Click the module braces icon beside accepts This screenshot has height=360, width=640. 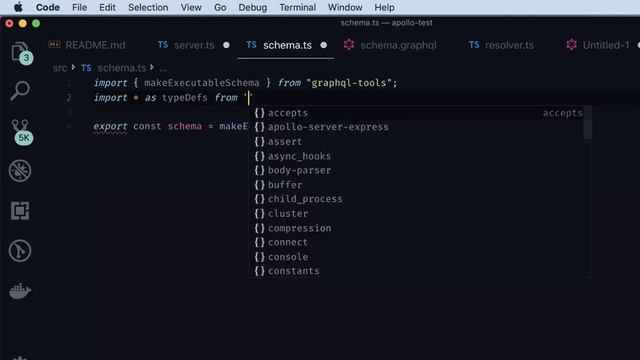coord(260,113)
